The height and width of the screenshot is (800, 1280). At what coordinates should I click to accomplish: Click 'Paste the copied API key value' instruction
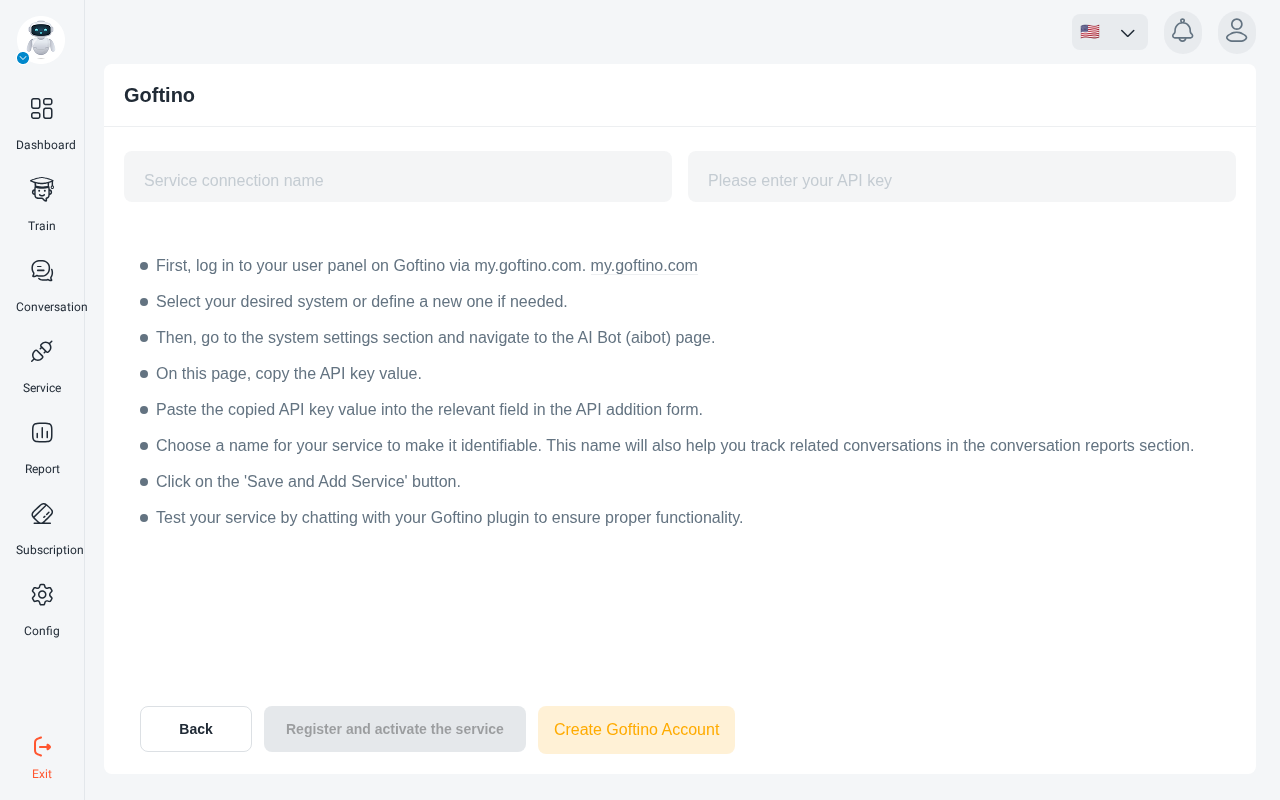tap(430, 410)
